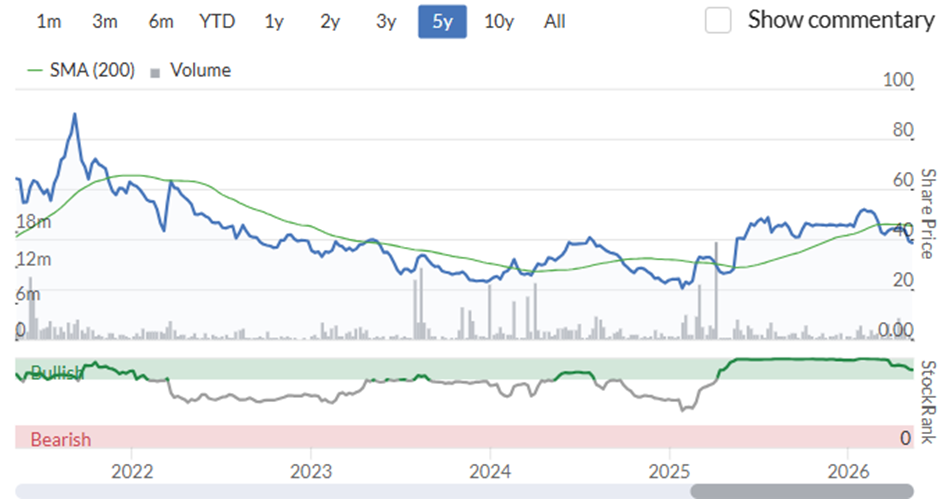940x499 pixels.
Task: Select the 3m time range
Action: click(x=105, y=22)
